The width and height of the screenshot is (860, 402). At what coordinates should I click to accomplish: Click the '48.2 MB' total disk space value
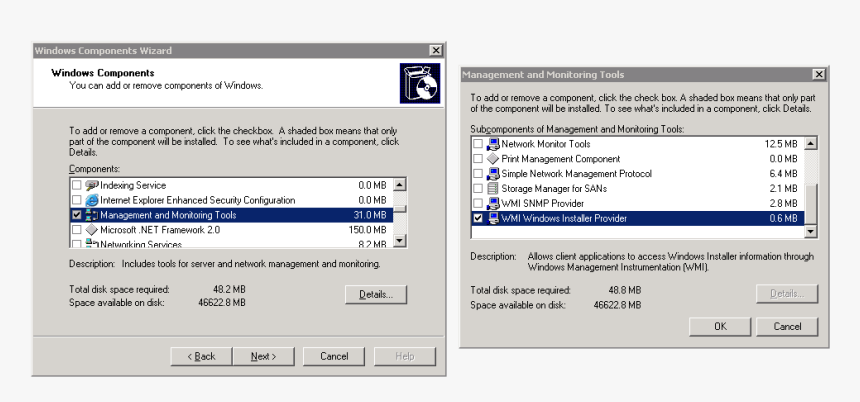(229, 289)
